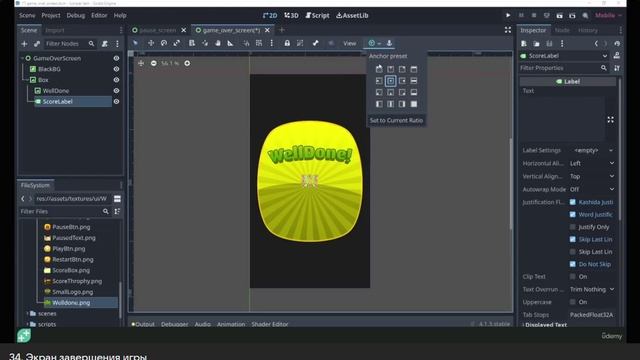
Task: Open the node documentation icon in Inspector
Action: pos(617,56)
